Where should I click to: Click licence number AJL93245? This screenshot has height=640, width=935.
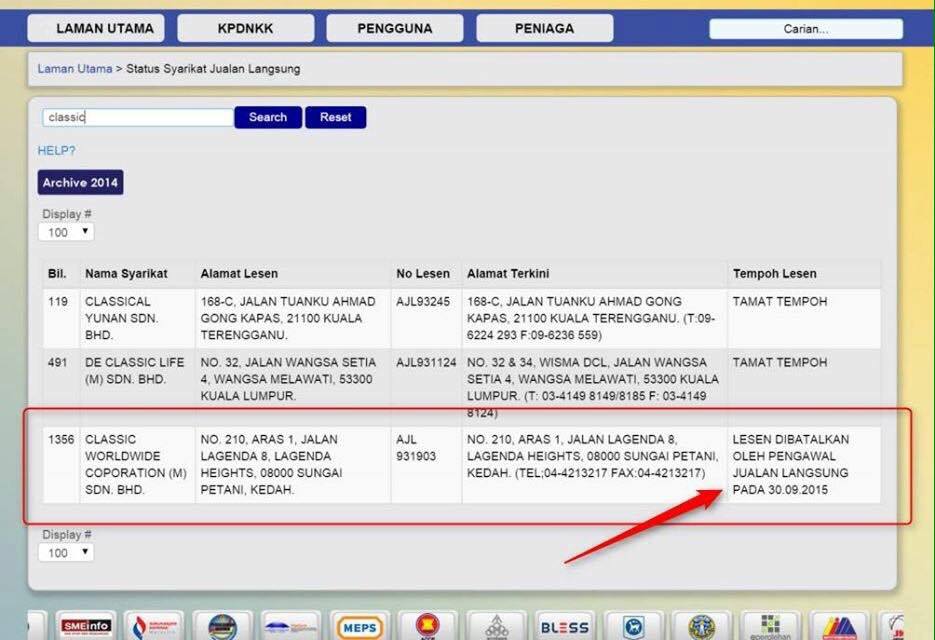423,302
